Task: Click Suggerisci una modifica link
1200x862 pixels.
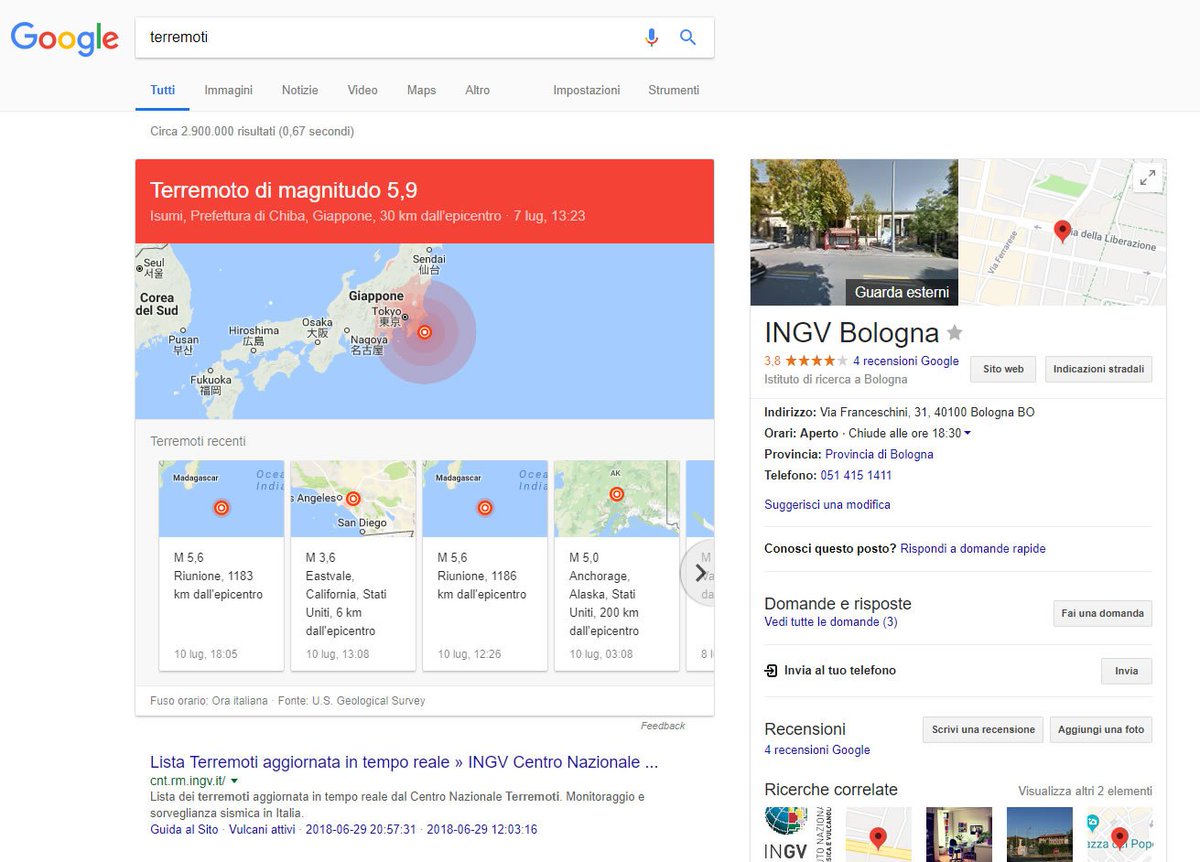Action: [x=827, y=505]
